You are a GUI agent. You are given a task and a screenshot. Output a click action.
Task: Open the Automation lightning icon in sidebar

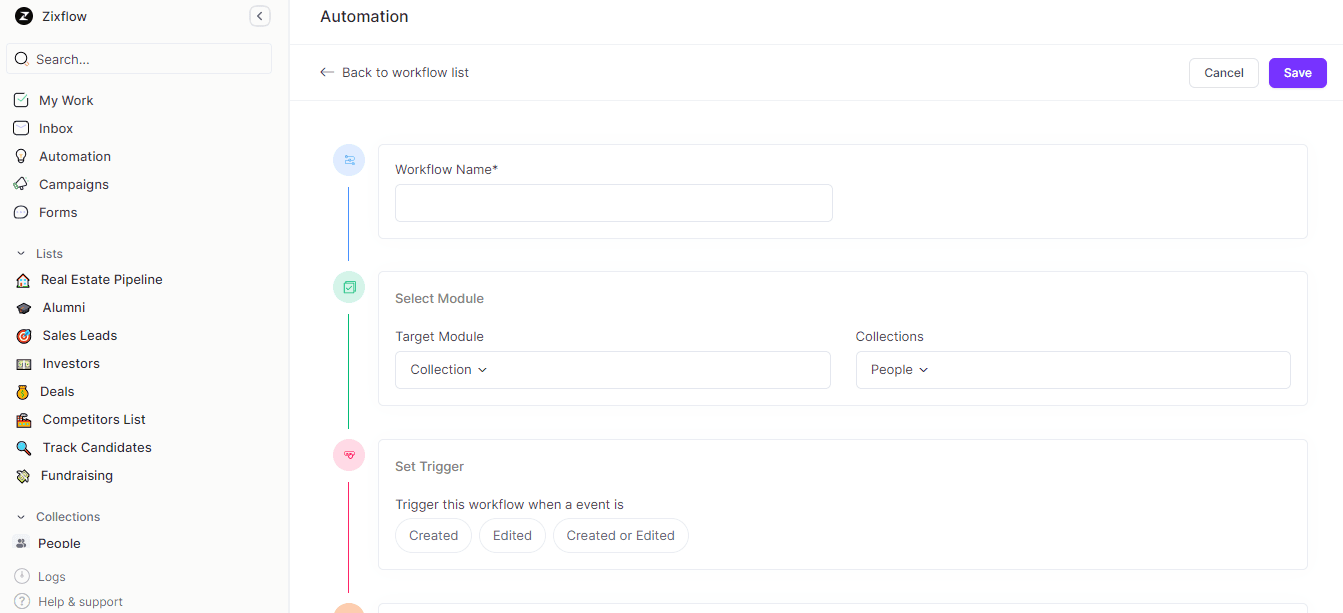click(20, 156)
